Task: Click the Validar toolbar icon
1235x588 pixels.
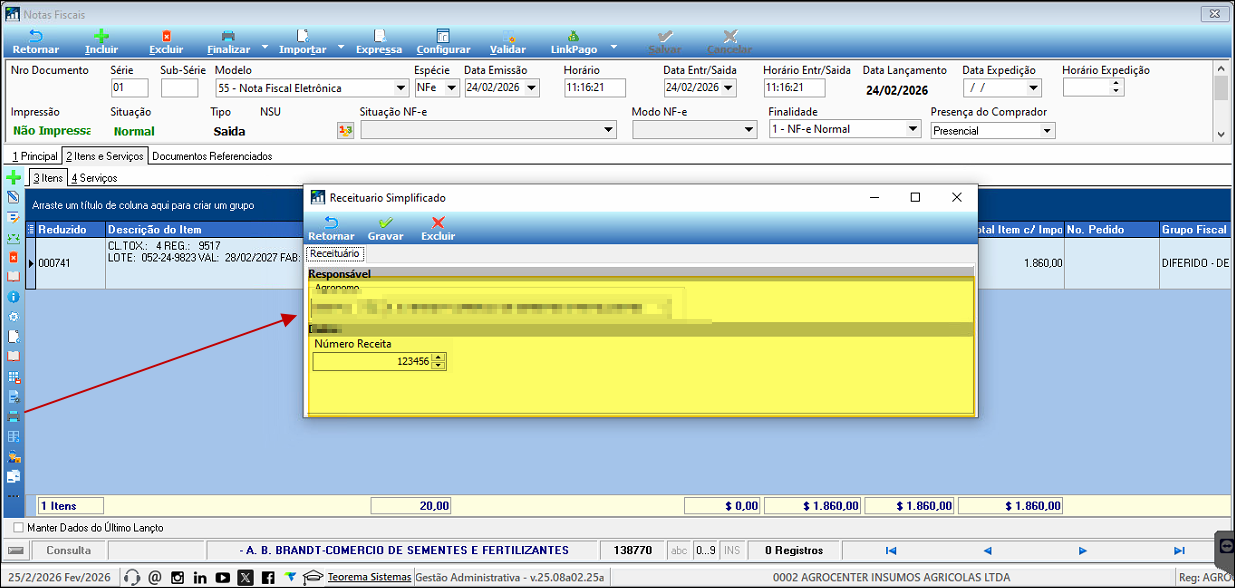Action: coord(508,37)
